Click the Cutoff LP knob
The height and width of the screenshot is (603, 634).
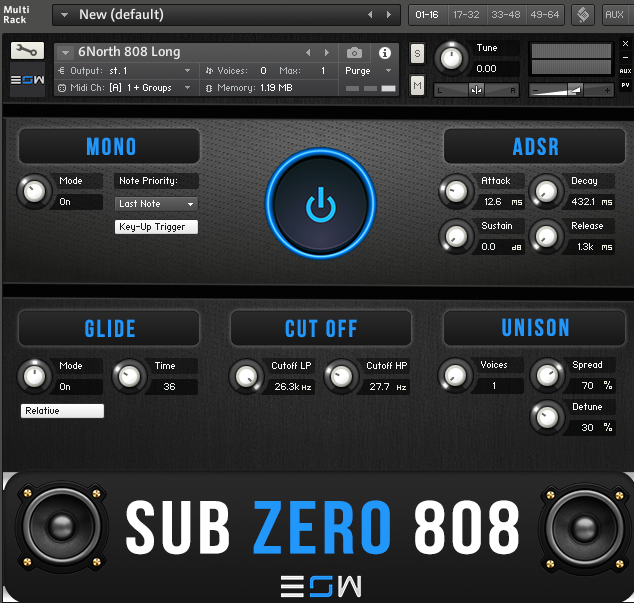246,377
